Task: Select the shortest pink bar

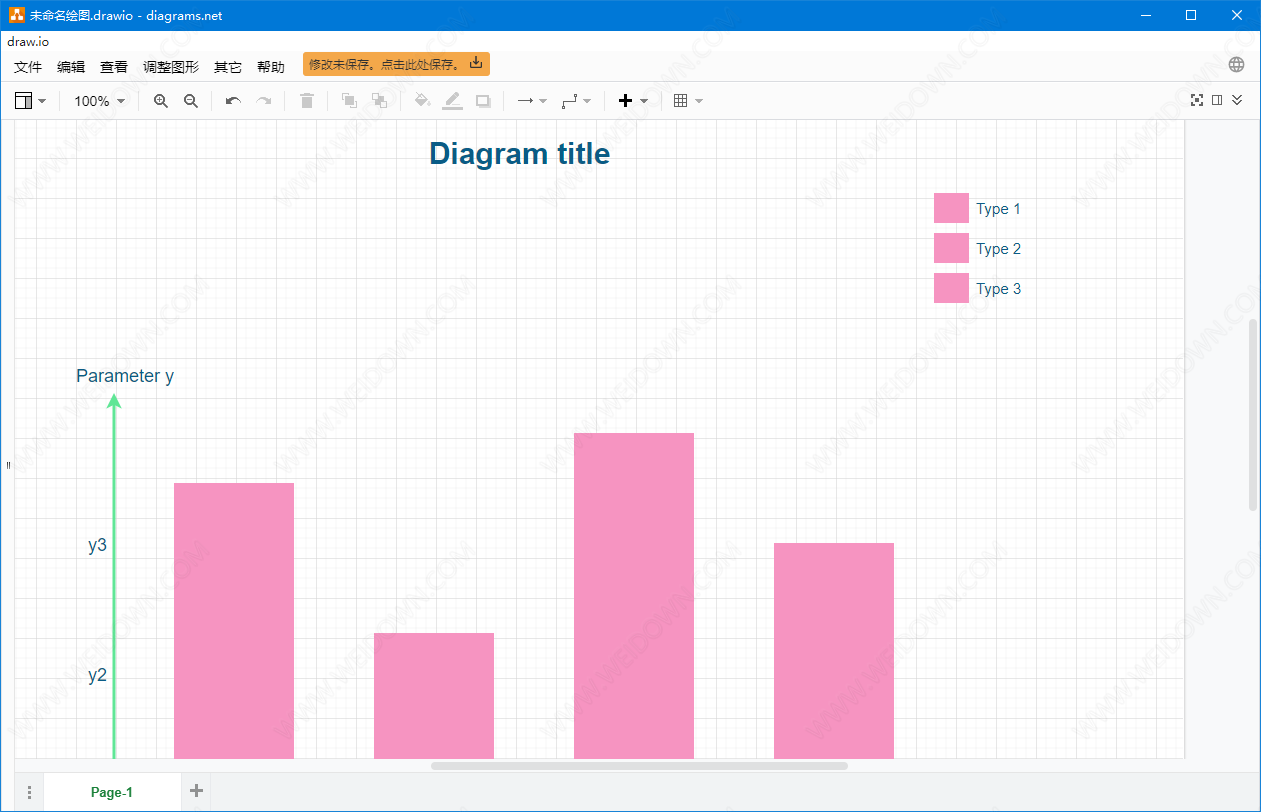Action: tap(434, 696)
